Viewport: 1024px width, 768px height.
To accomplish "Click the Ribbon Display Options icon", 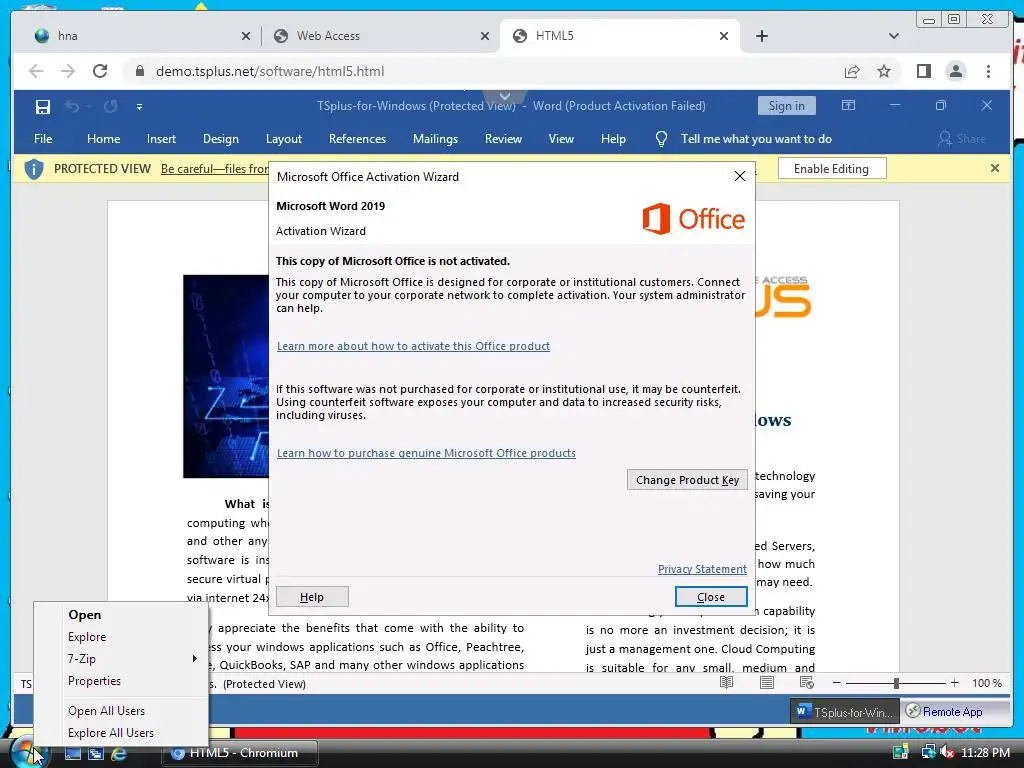I will coord(848,105).
